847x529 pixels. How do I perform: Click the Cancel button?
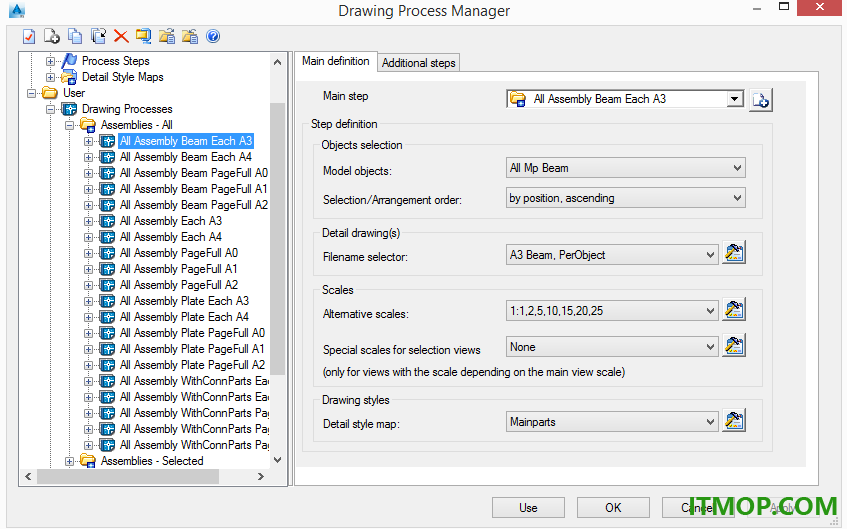[x=698, y=507]
